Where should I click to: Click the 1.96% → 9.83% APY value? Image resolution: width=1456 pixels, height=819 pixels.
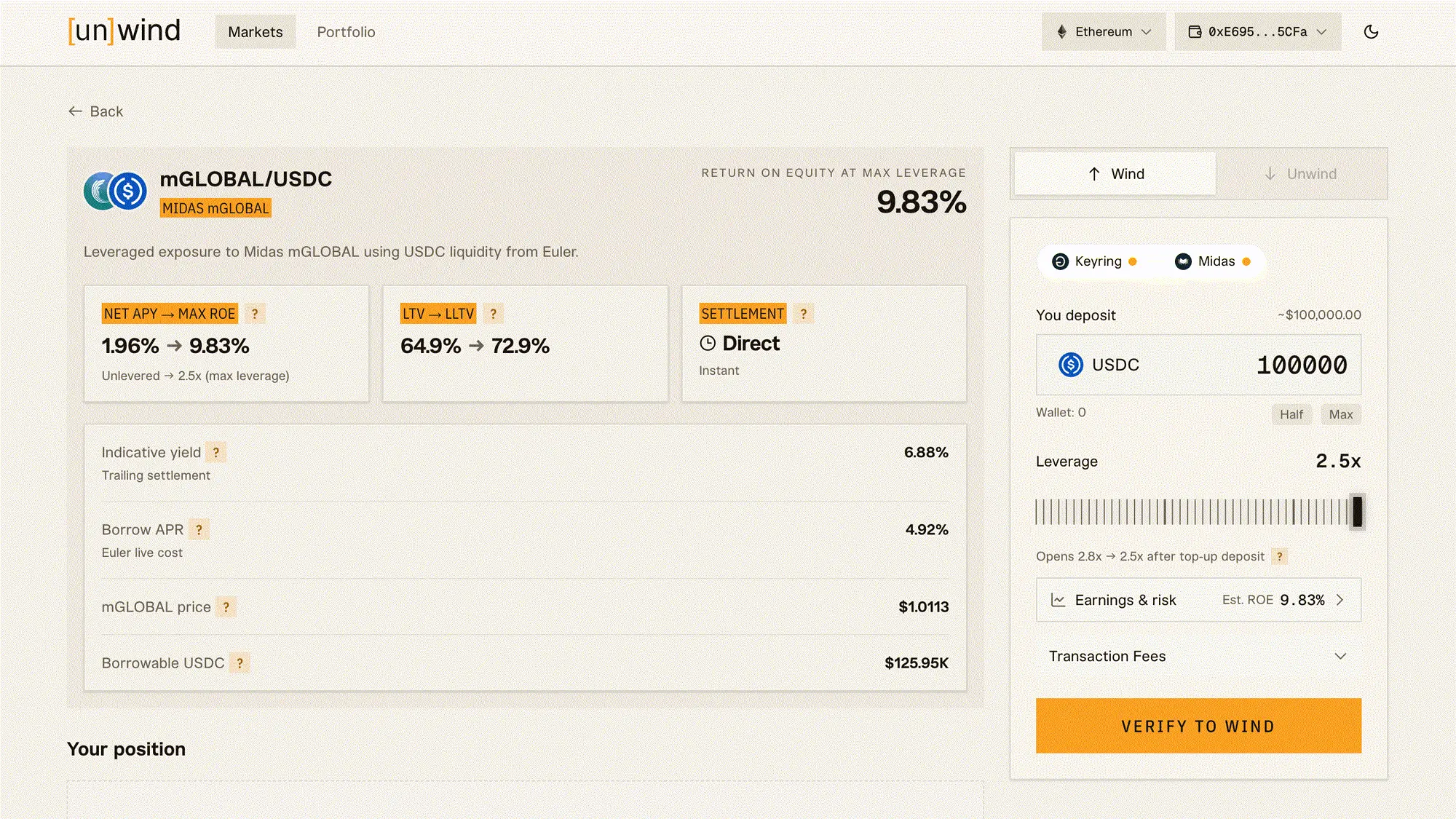point(175,346)
